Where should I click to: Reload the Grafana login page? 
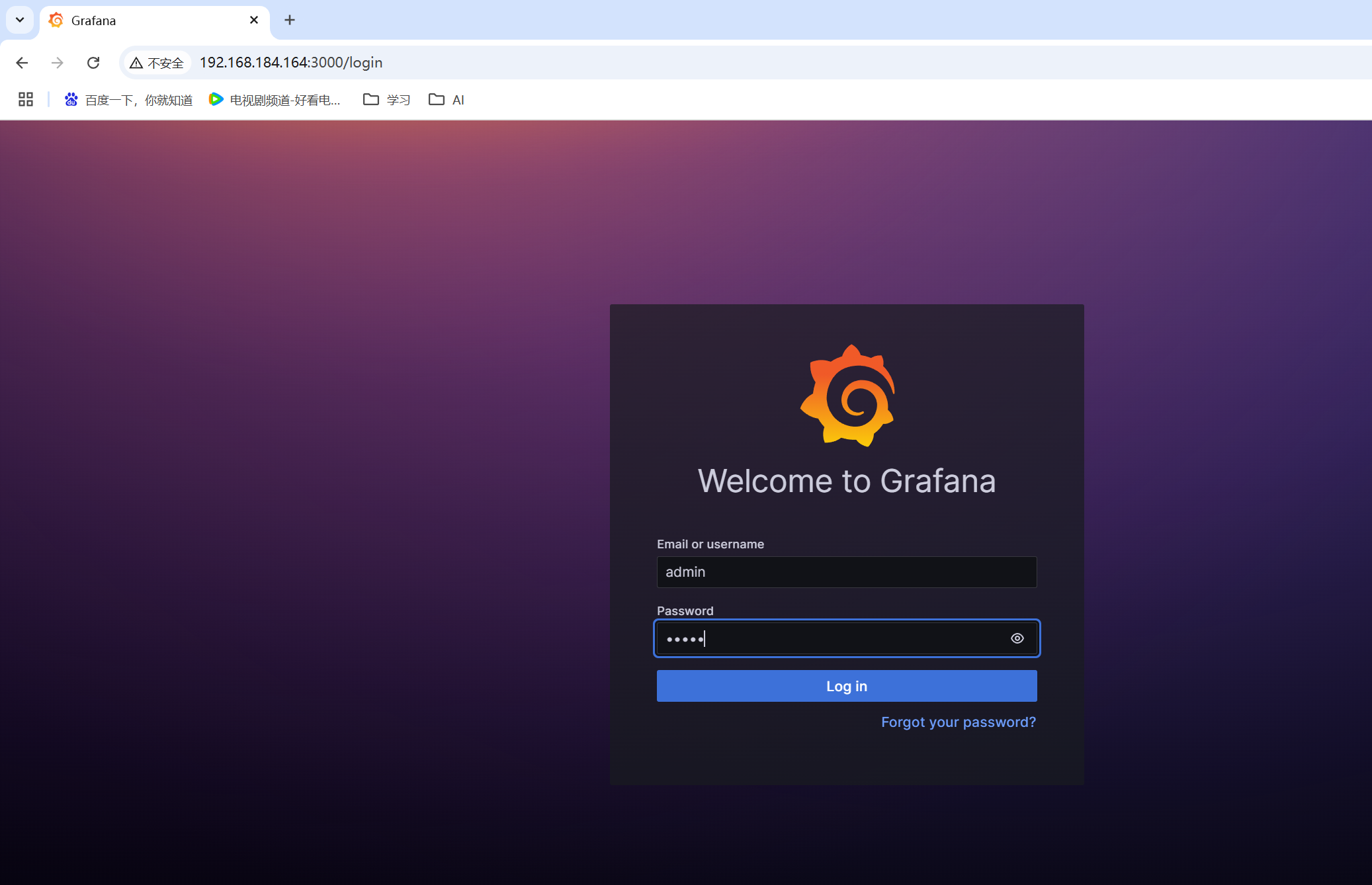point(93,63)
